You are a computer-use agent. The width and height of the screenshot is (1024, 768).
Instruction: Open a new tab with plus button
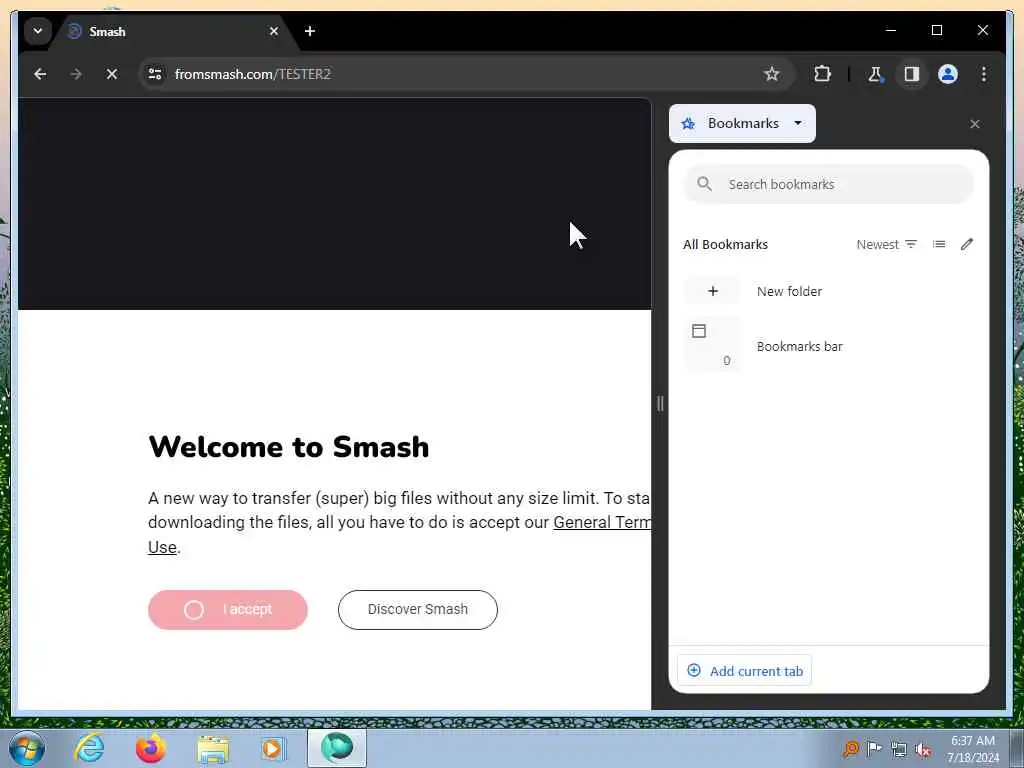point(310,31)
